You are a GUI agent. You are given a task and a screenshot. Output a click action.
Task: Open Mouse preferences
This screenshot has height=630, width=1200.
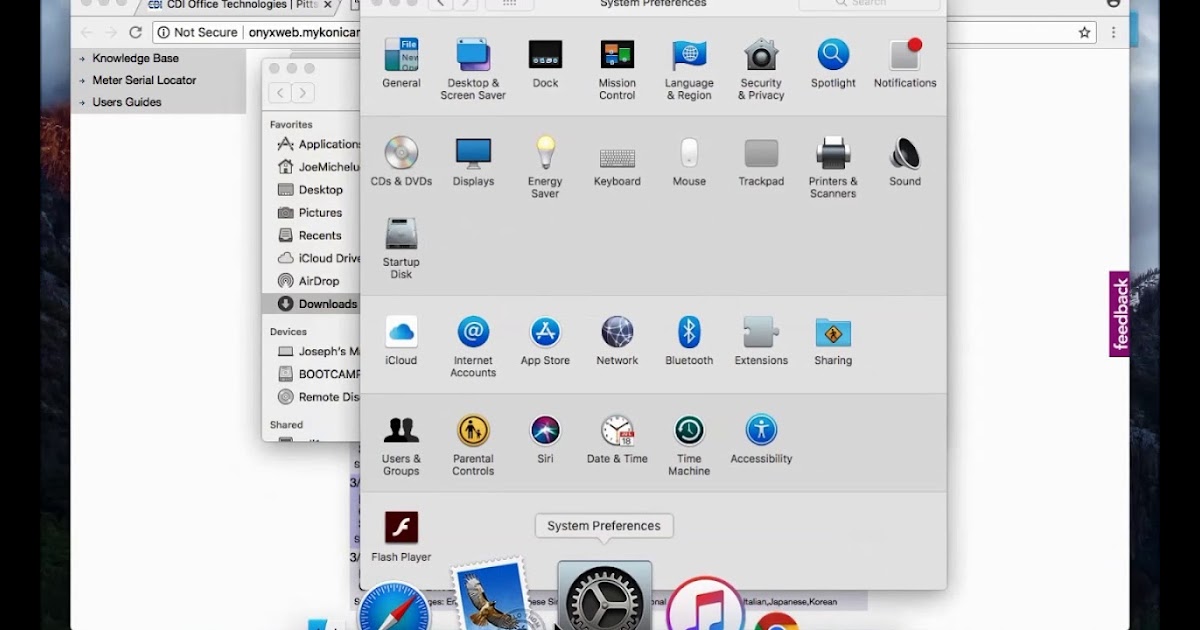689,161
